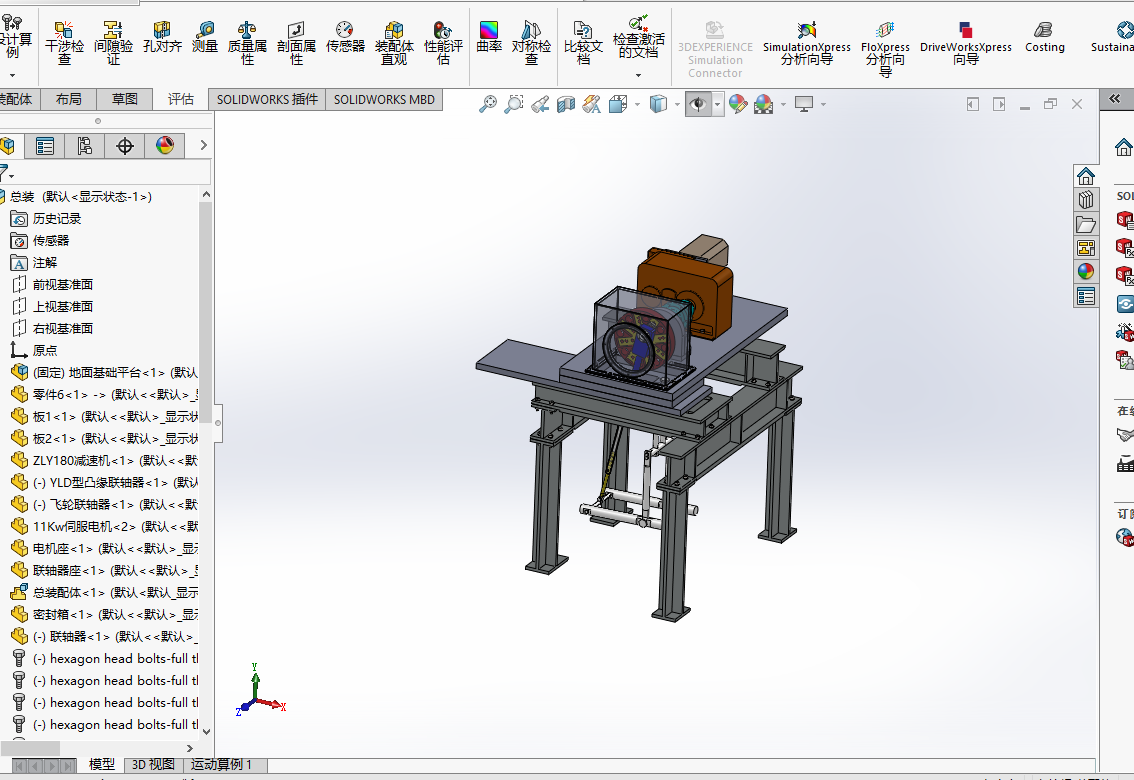Open DriveWorksXpress wizard
This screenshot has height=780, width=1134.
(x=965, y=43)
